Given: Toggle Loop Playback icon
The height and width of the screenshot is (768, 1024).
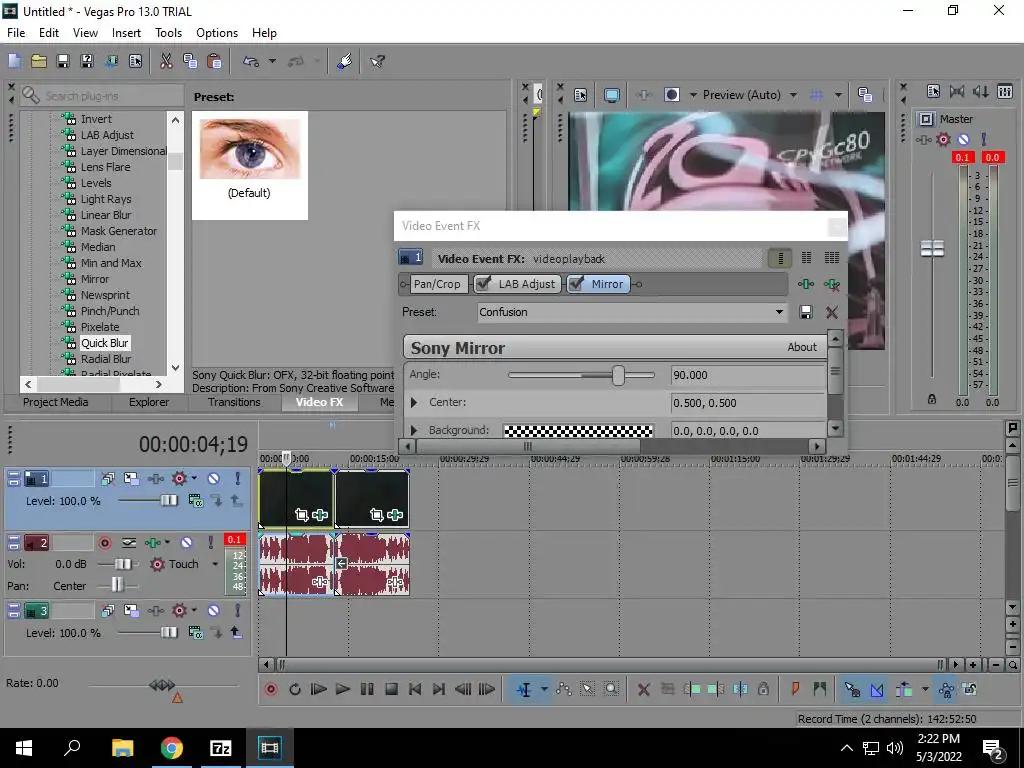Looking at the screenshot, I should [295, 689].
